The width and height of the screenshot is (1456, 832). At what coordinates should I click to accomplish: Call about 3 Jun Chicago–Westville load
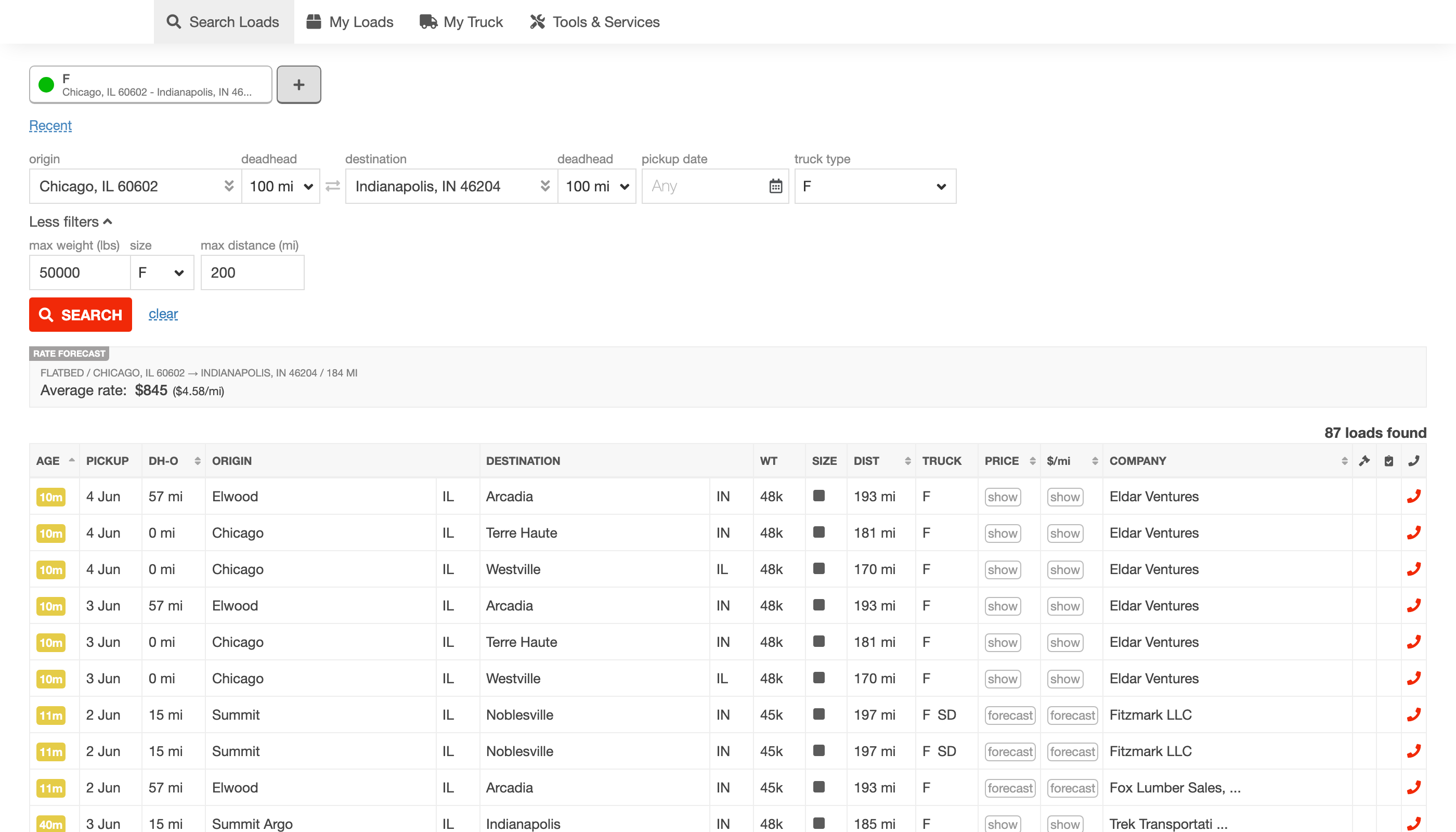(x=1414, y=679)
